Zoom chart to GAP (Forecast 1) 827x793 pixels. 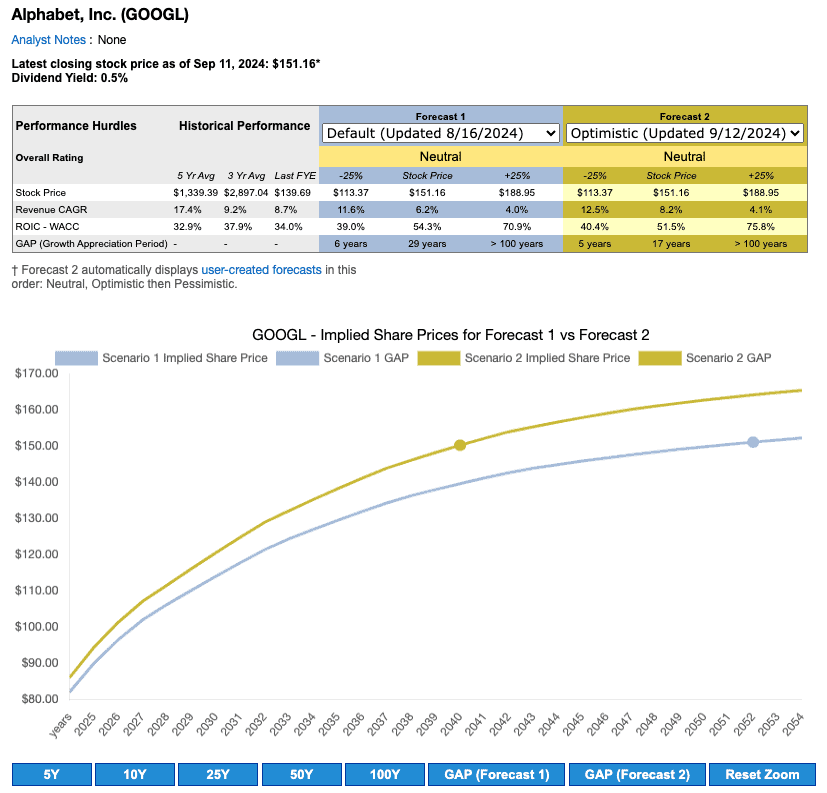tap(496, 775)
